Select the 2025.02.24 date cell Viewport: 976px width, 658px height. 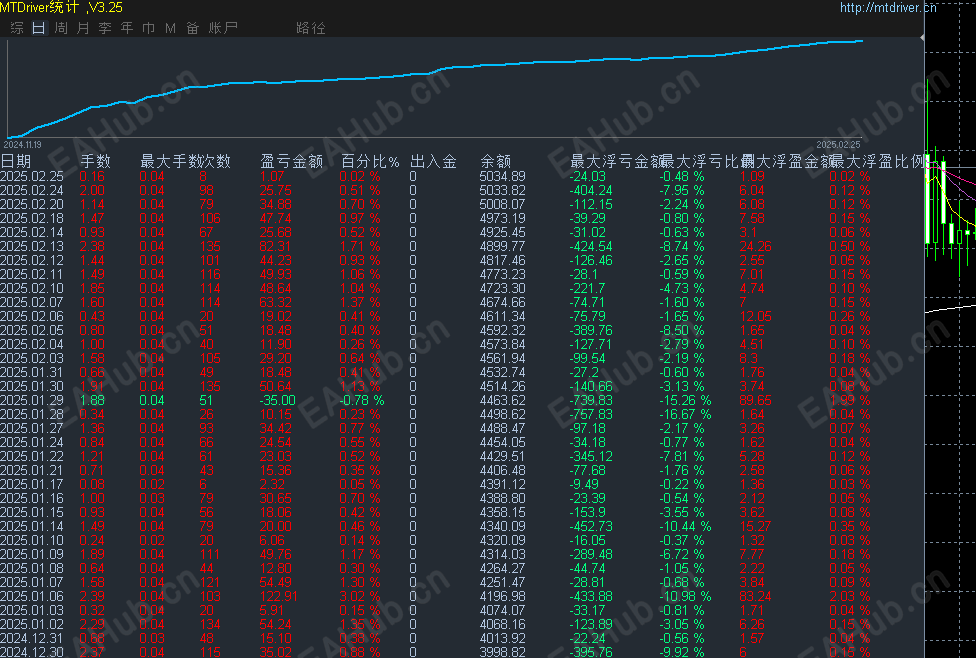point(32,190)
